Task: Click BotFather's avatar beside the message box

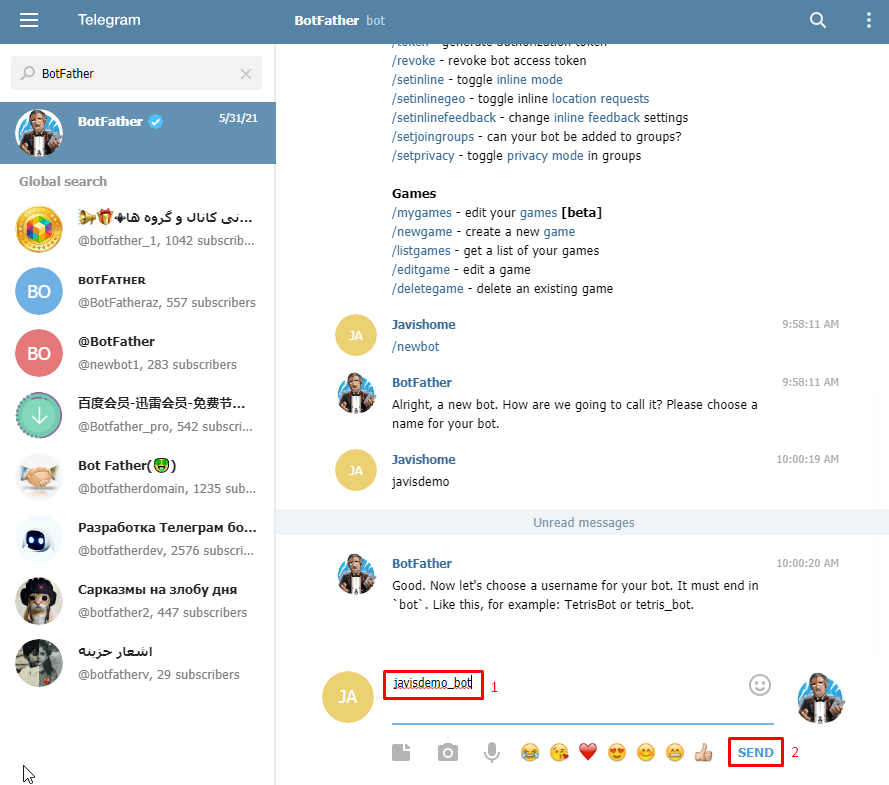Action: click(820, 698)
